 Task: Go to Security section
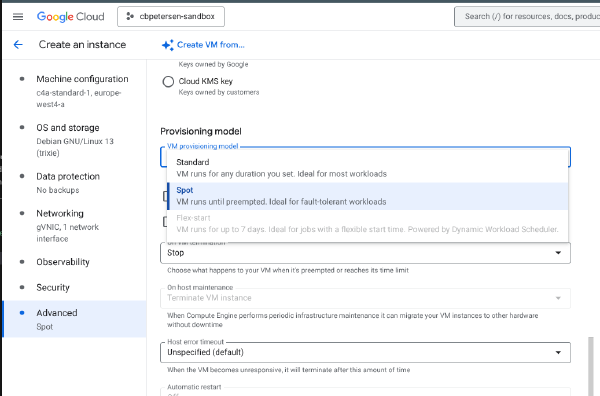53,287
